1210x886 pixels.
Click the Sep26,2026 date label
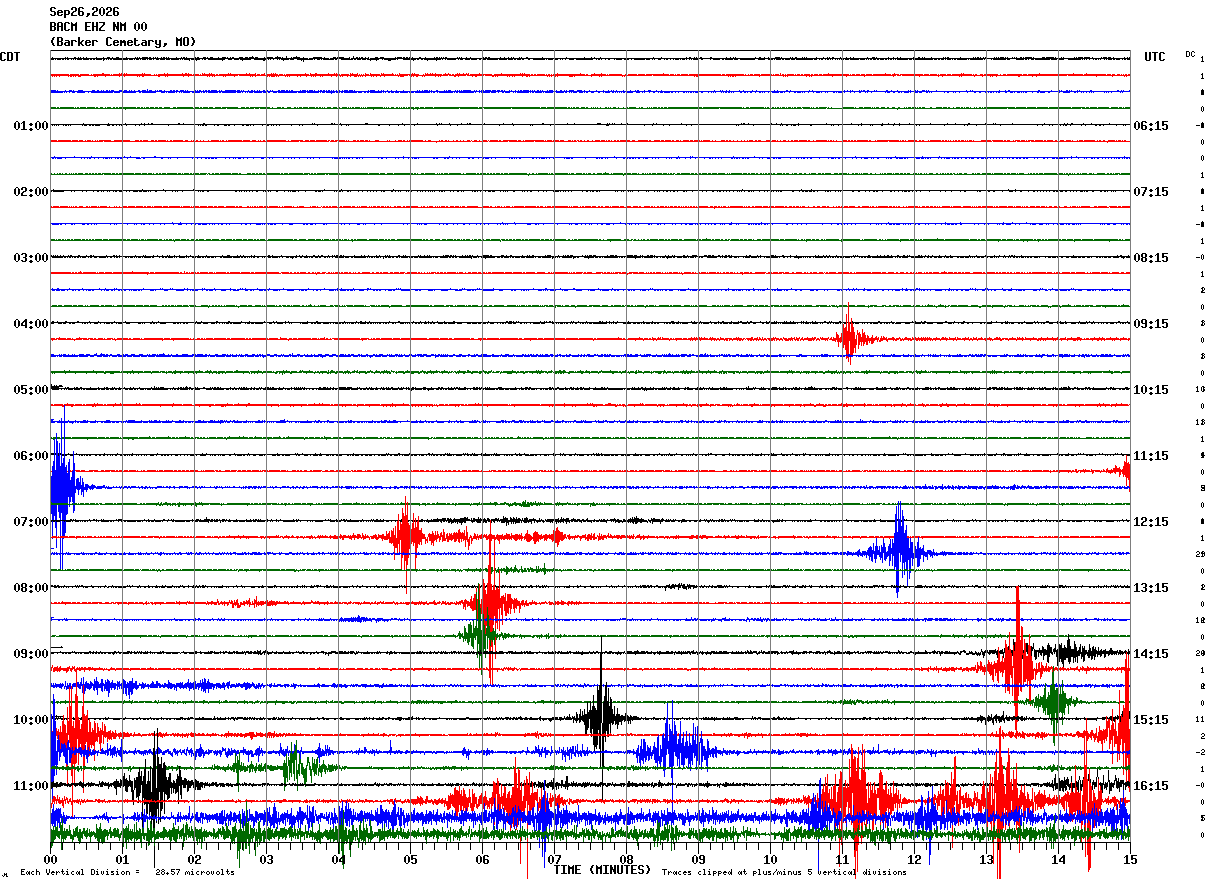84,12
